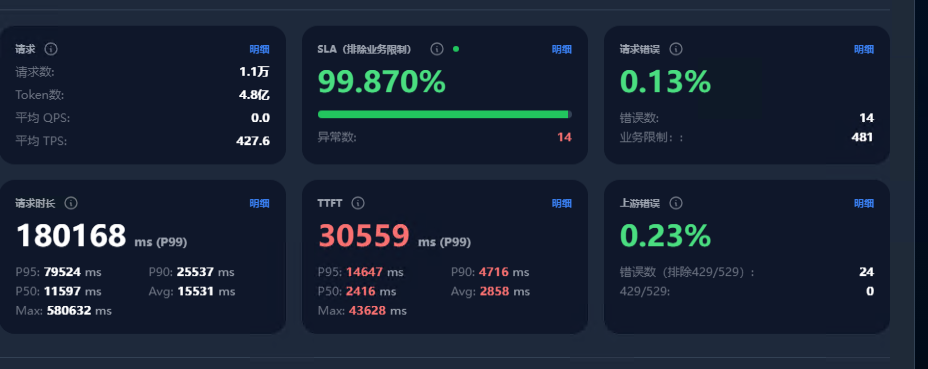This screenshot has height=369, width=928.
Task: Click 平均 QPS value 0.0
Action: 260,118
